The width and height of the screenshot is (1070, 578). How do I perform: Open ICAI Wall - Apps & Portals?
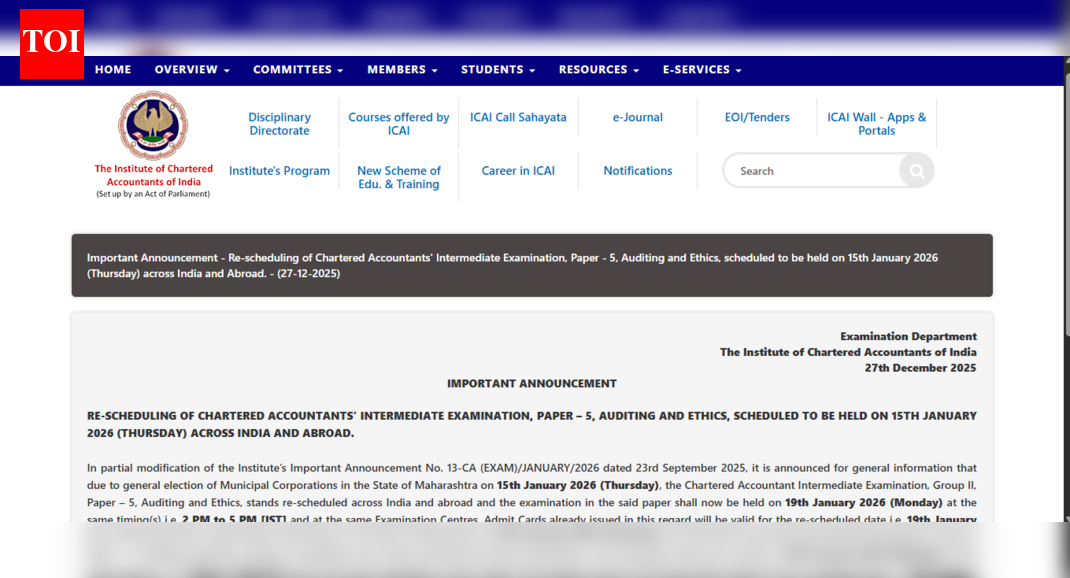click(x=876, y=123)
